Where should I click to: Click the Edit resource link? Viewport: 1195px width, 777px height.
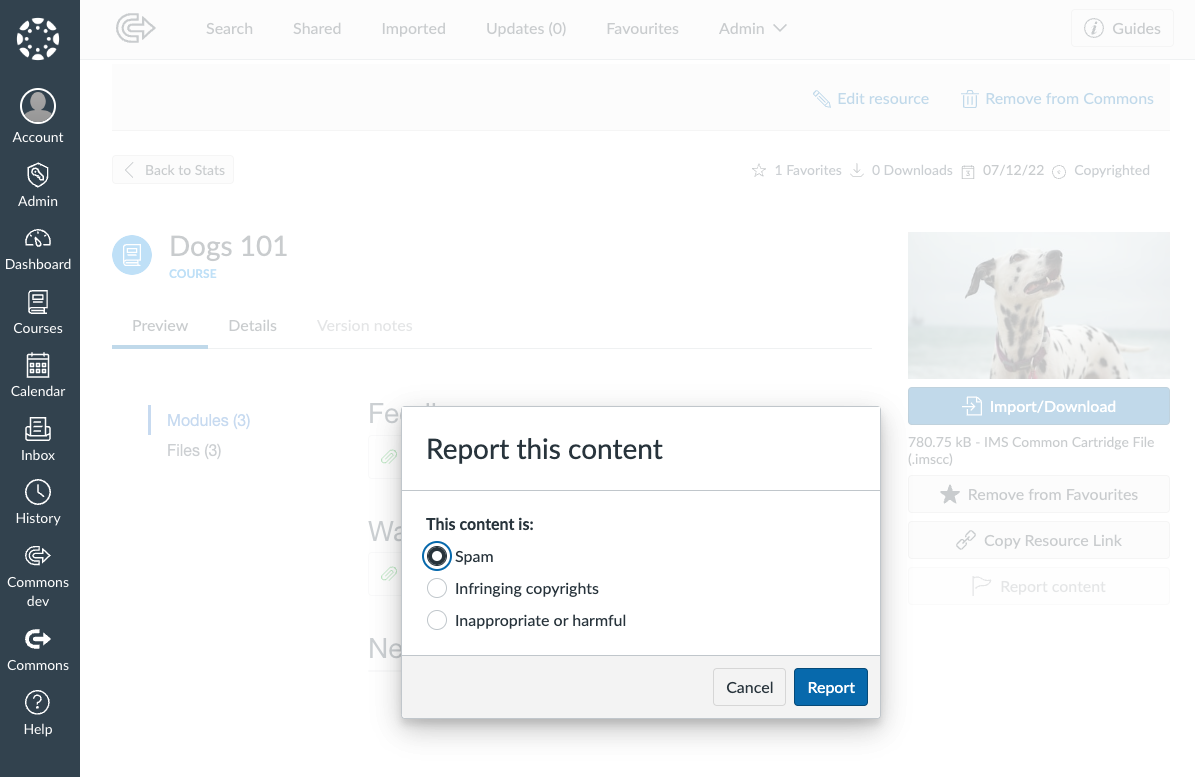[871, 99]
